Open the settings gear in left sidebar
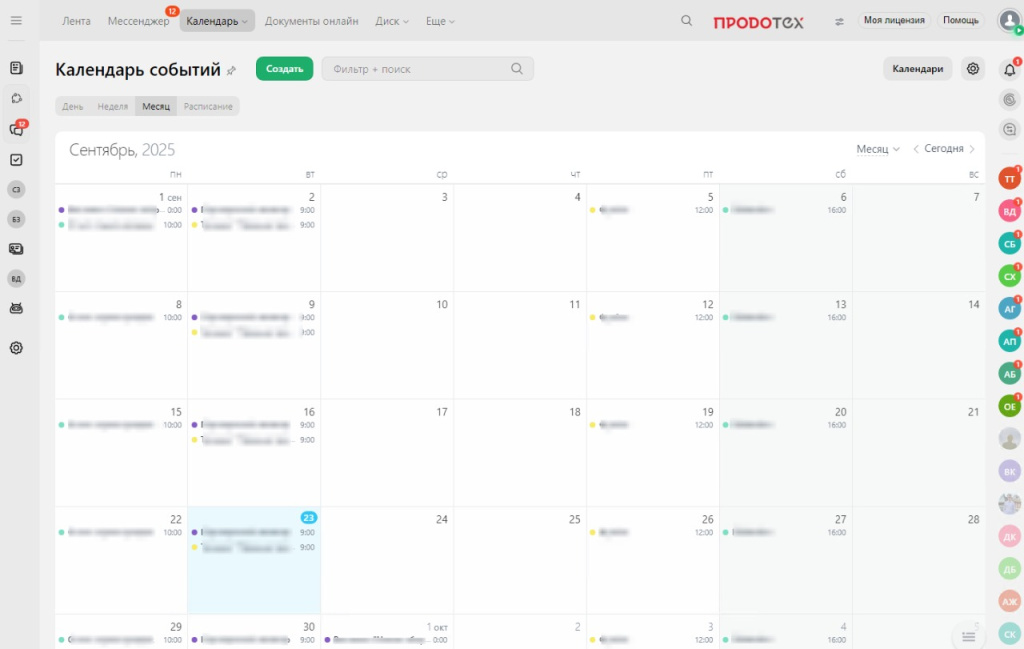Viewport: 1024px width, 649px height. (16, 348)
